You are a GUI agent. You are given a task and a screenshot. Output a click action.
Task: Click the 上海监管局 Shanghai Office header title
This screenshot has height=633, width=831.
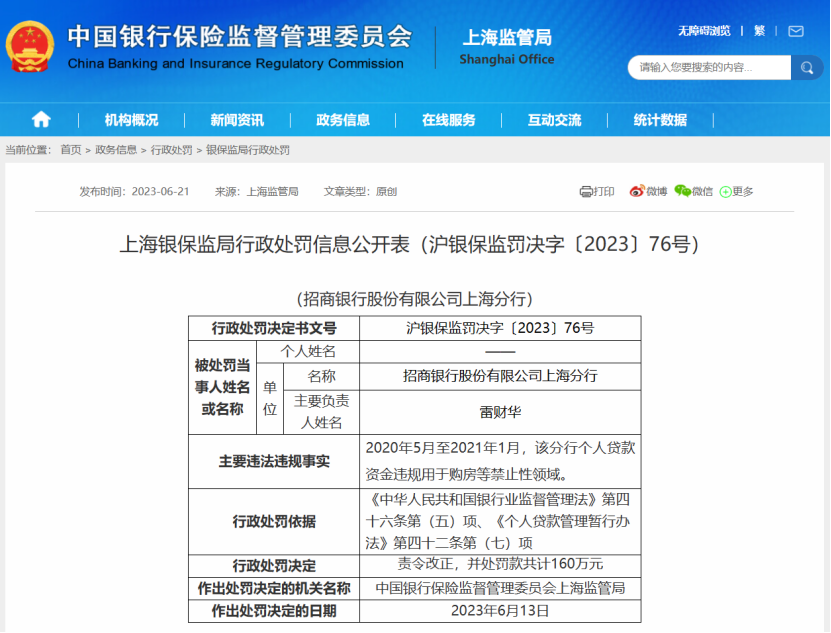point(507,47)
